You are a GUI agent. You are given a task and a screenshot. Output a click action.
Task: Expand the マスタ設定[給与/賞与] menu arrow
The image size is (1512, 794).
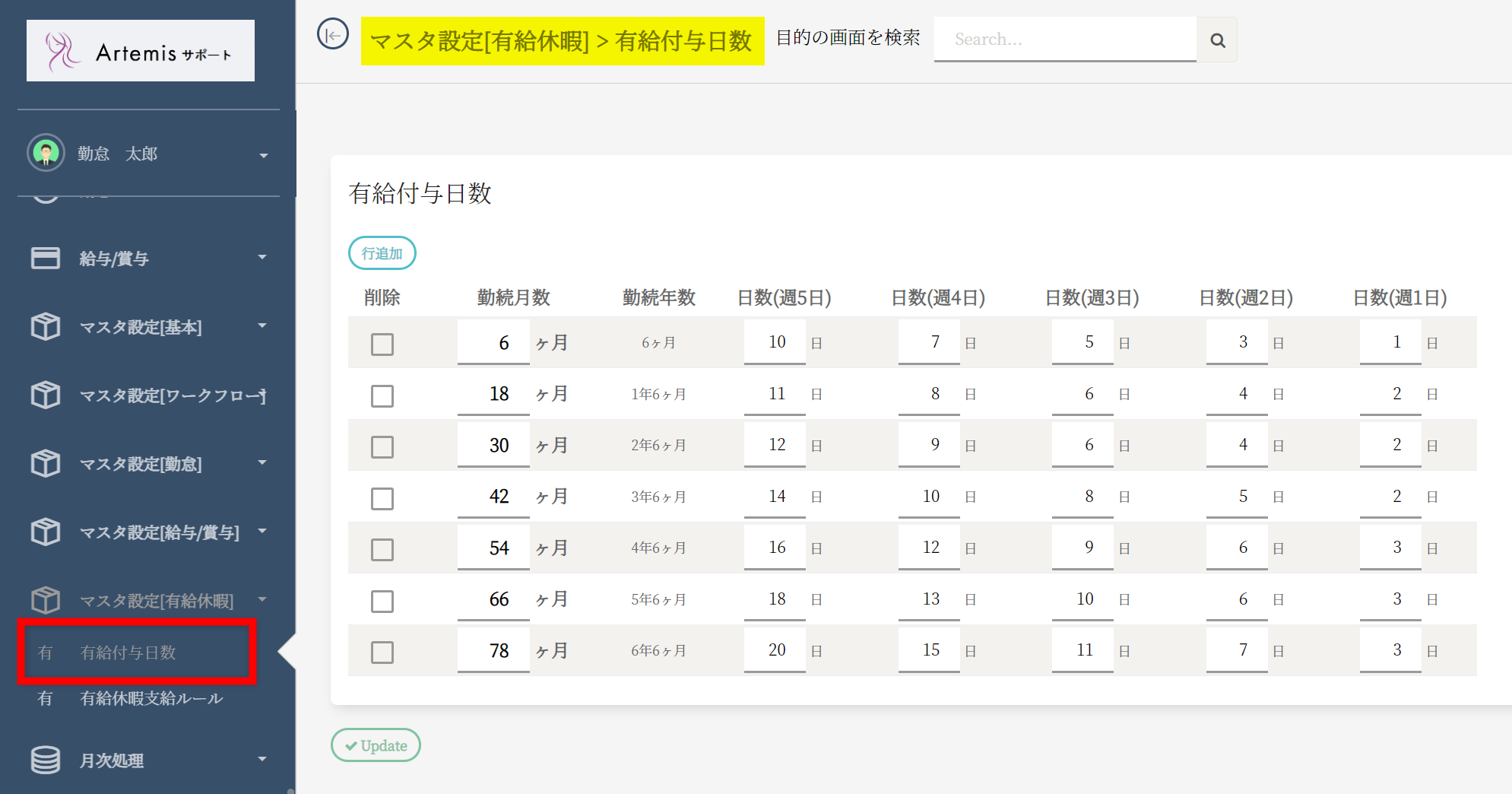pyautogui.click(x=262, y=531)
